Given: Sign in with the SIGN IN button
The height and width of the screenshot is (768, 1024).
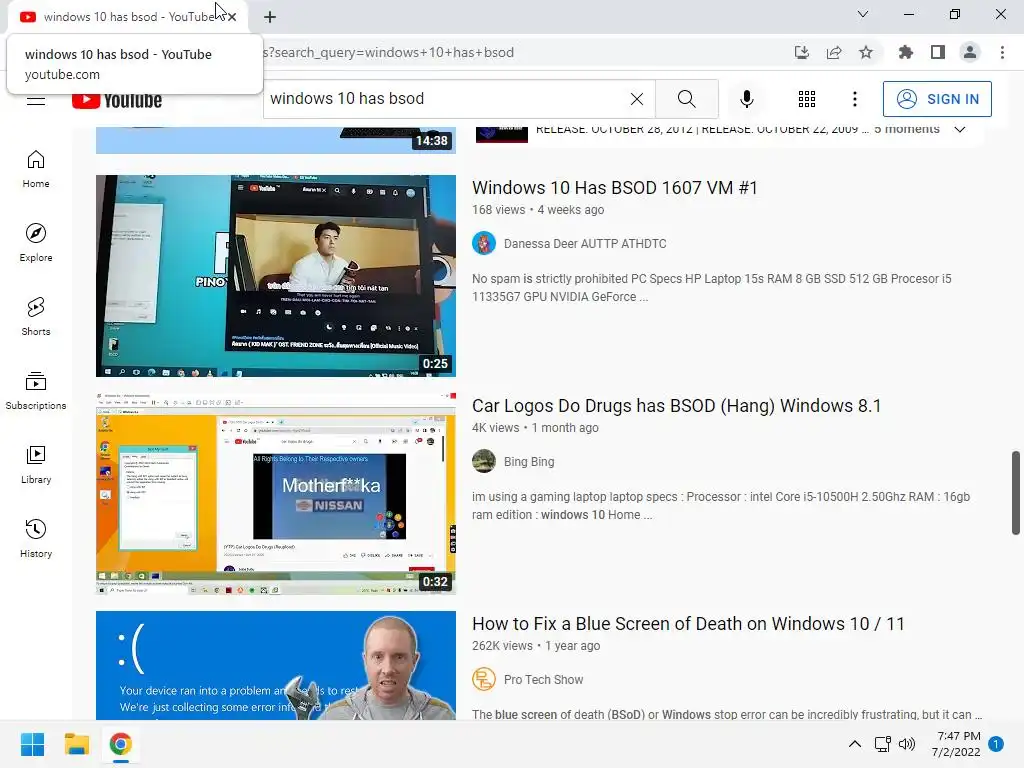Looking at the screenshot, I should [936, 99].
